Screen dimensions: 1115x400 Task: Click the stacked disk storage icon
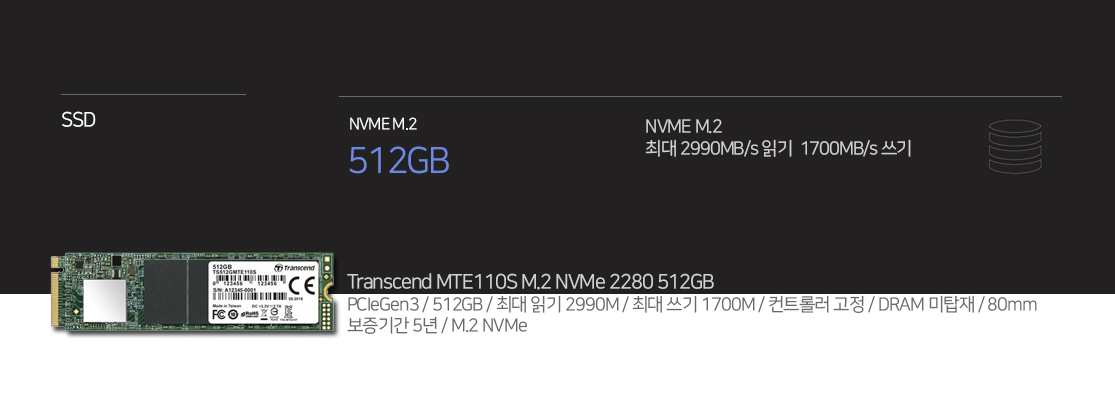coord(1014,146)
